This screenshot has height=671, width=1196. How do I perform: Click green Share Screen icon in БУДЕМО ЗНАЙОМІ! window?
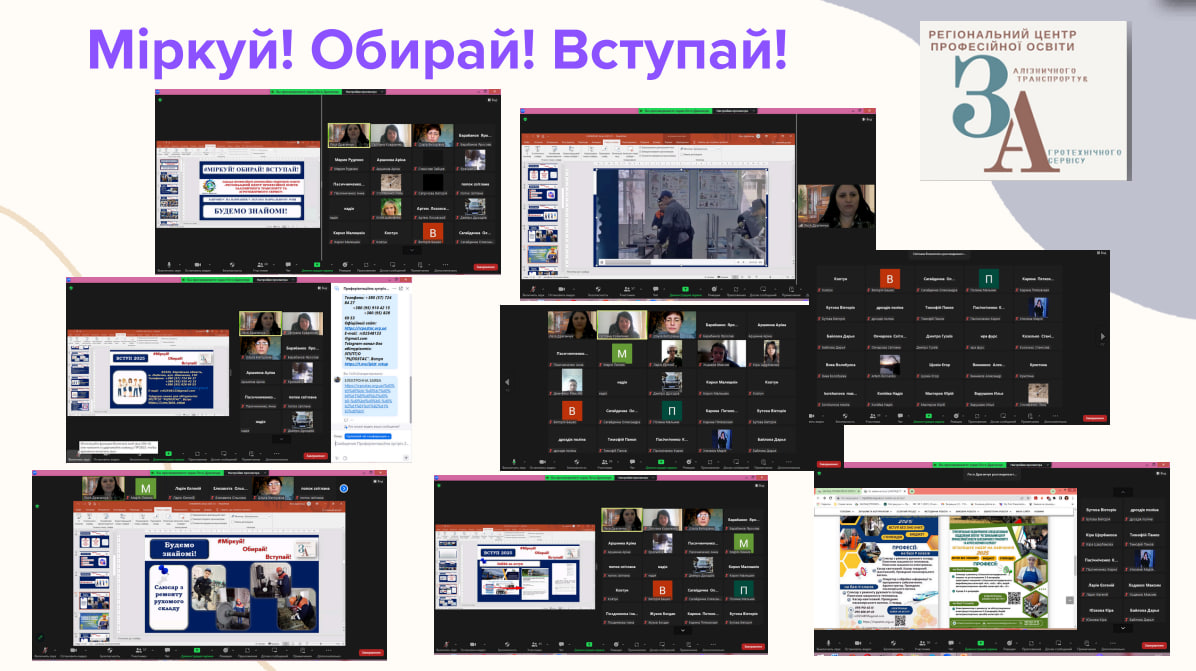tap(317, 266)
